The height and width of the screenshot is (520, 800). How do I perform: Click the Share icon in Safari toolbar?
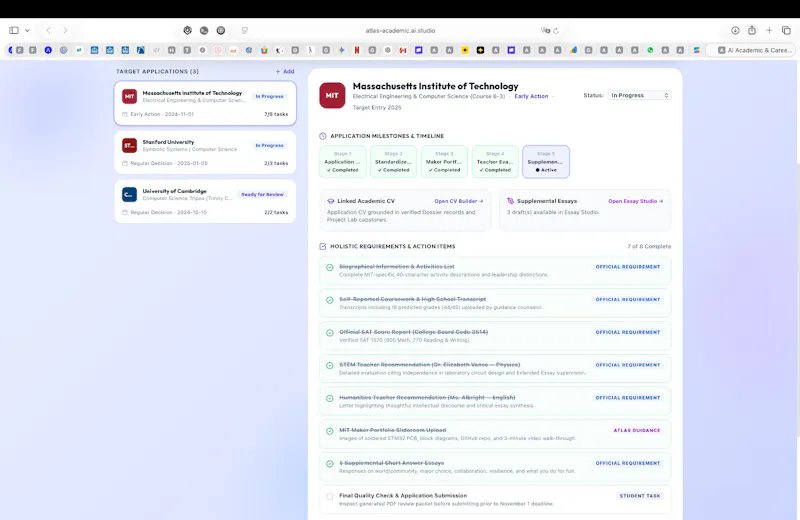click(x=752, y=30)
